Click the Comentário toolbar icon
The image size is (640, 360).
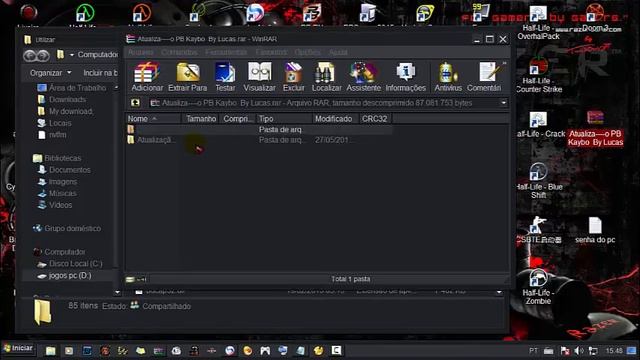(x=484, y=77)
